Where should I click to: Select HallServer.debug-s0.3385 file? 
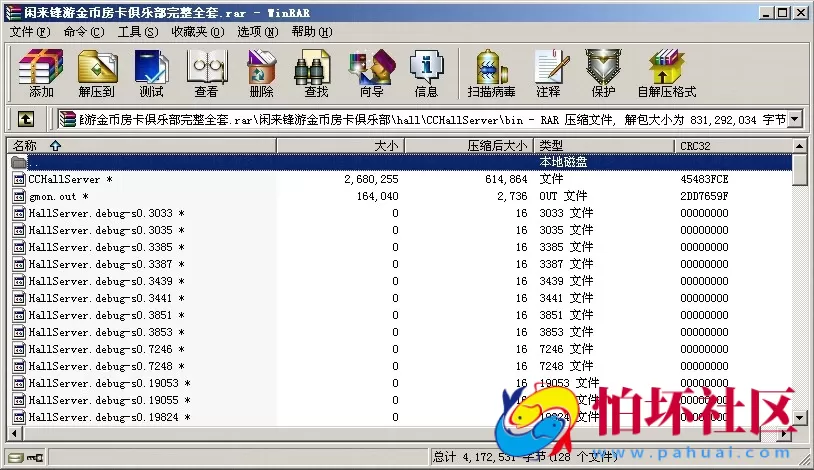[x=106, y=247]
